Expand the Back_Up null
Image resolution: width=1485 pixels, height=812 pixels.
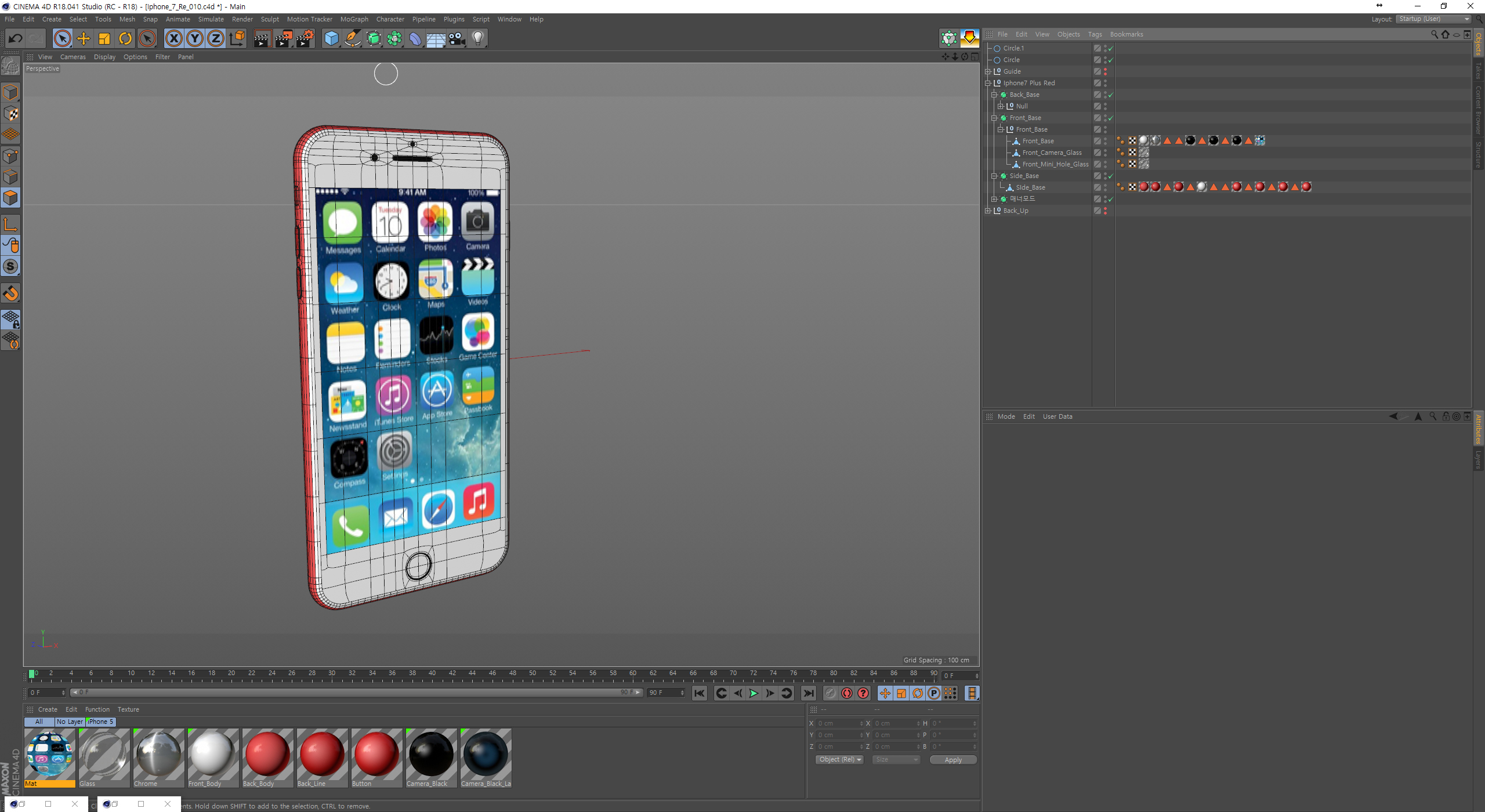pyautogui.click(x=988, y=211)
